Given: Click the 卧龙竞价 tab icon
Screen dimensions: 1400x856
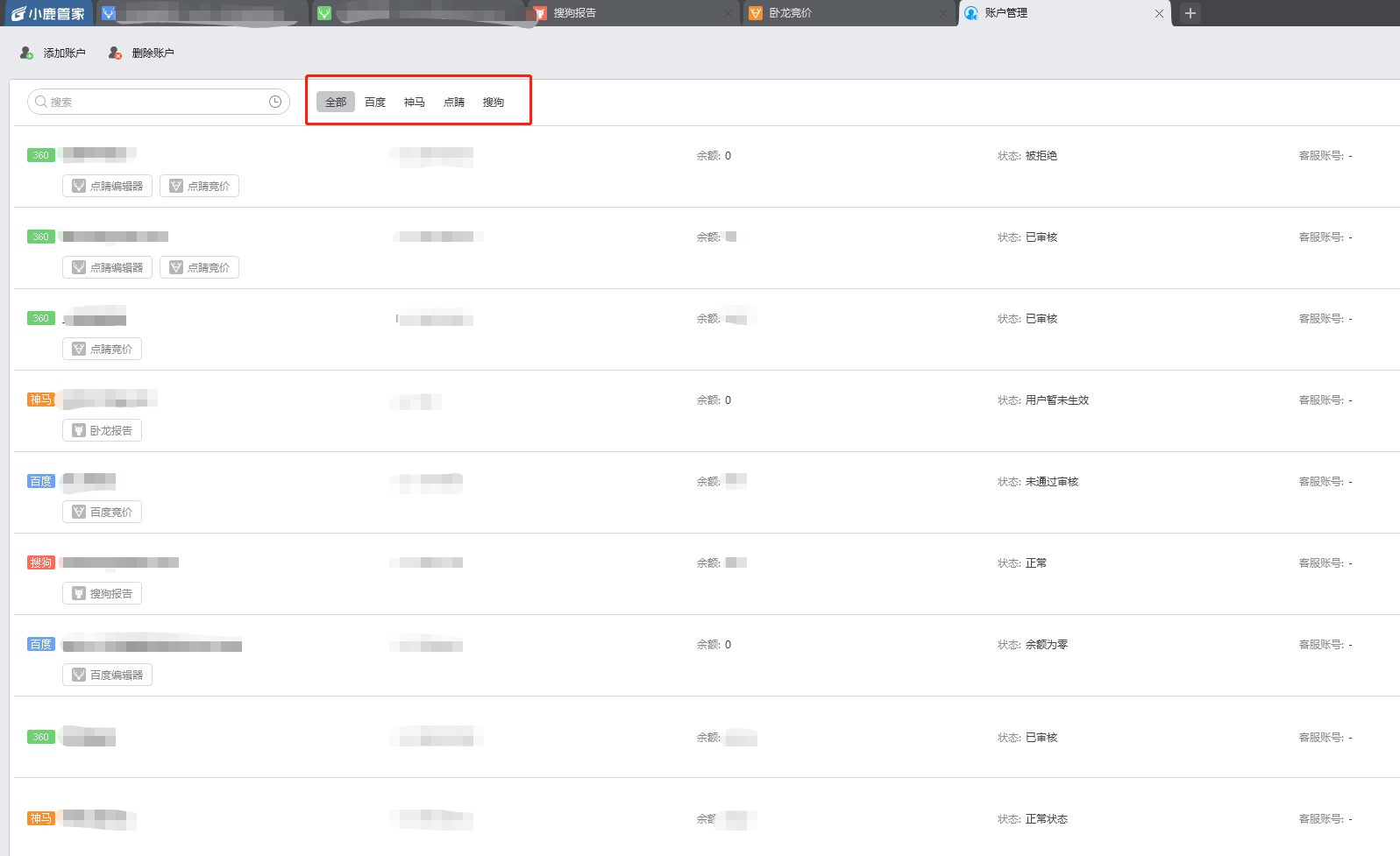Looking at the screenshot, I should [x=756, y=13].
